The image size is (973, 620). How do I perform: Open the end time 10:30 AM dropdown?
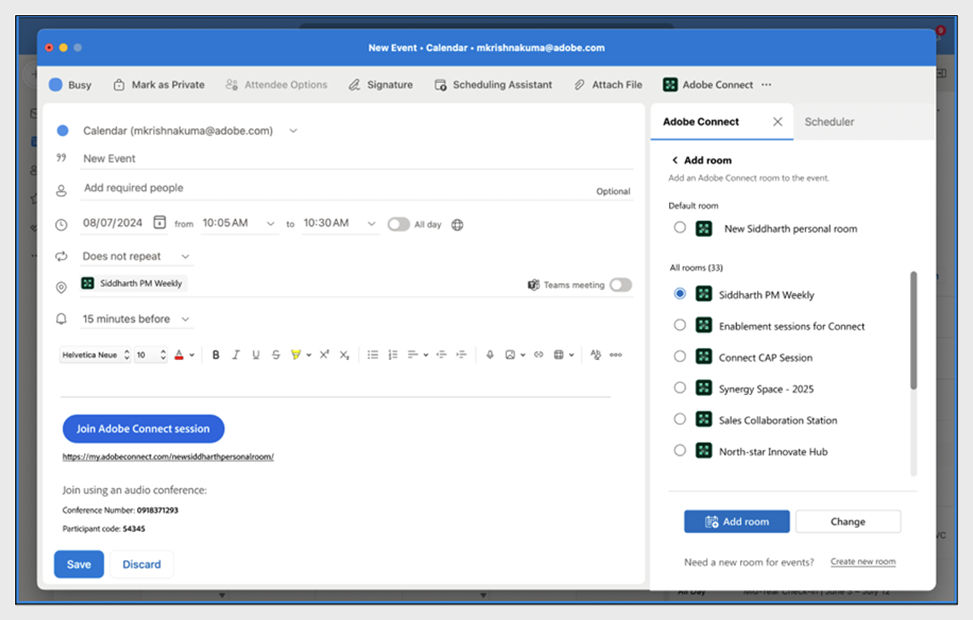[371, 223]
